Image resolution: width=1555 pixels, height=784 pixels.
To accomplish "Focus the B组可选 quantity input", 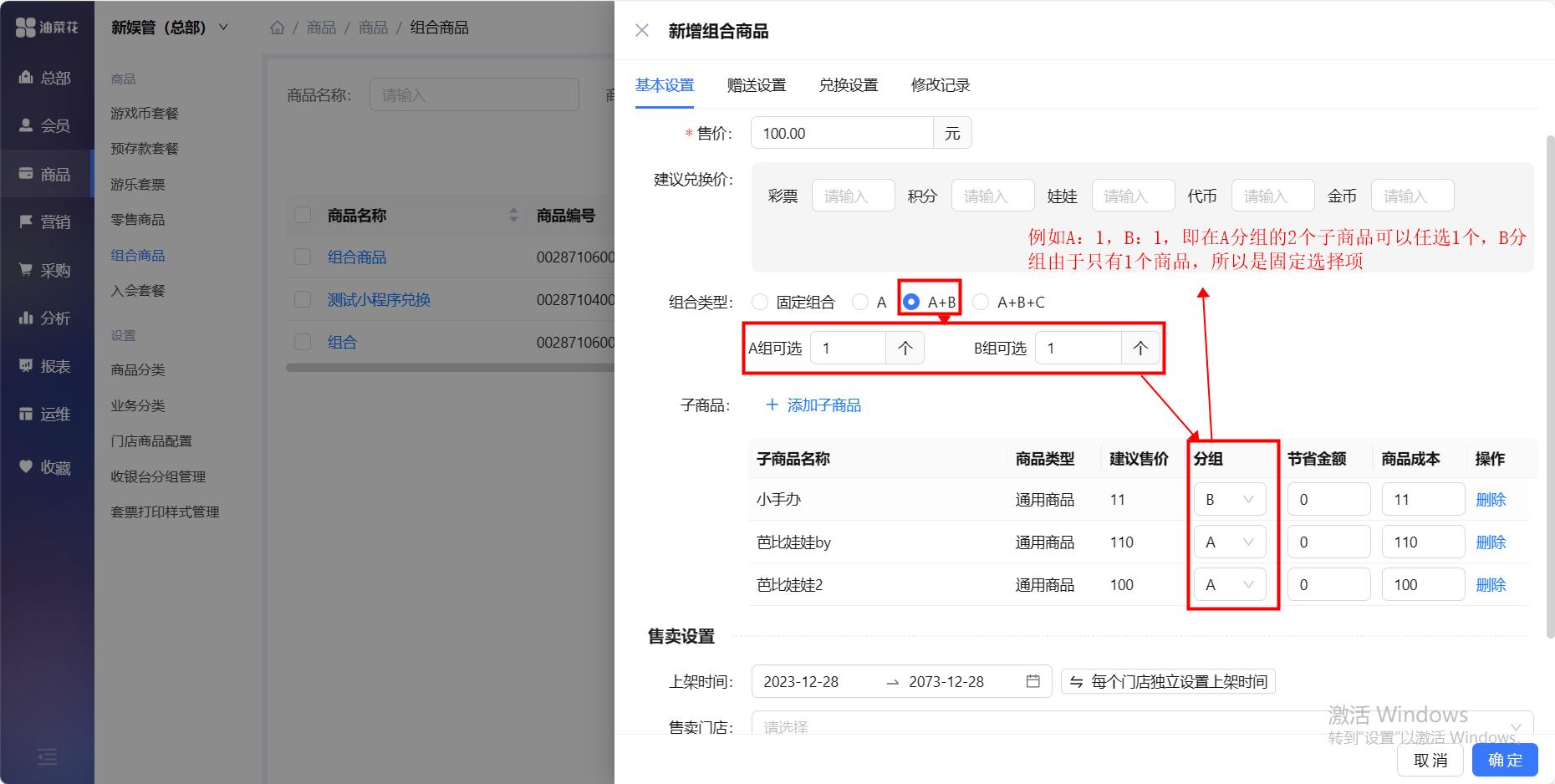I will click(x=1078, y=348).
